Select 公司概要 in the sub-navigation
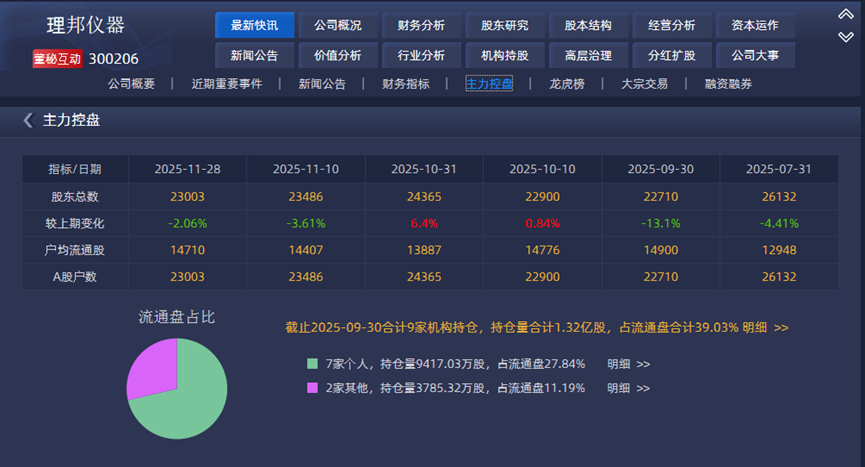 tap(131, 84)
